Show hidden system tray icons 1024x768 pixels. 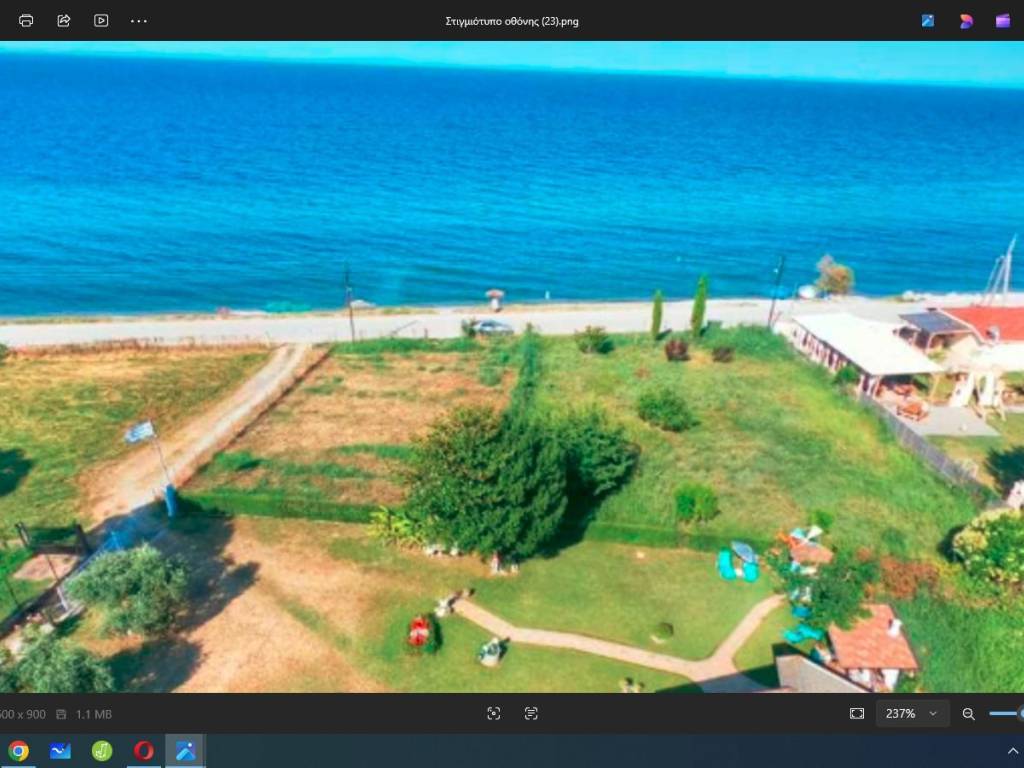pyautogui.click(x=1011, y=750)
